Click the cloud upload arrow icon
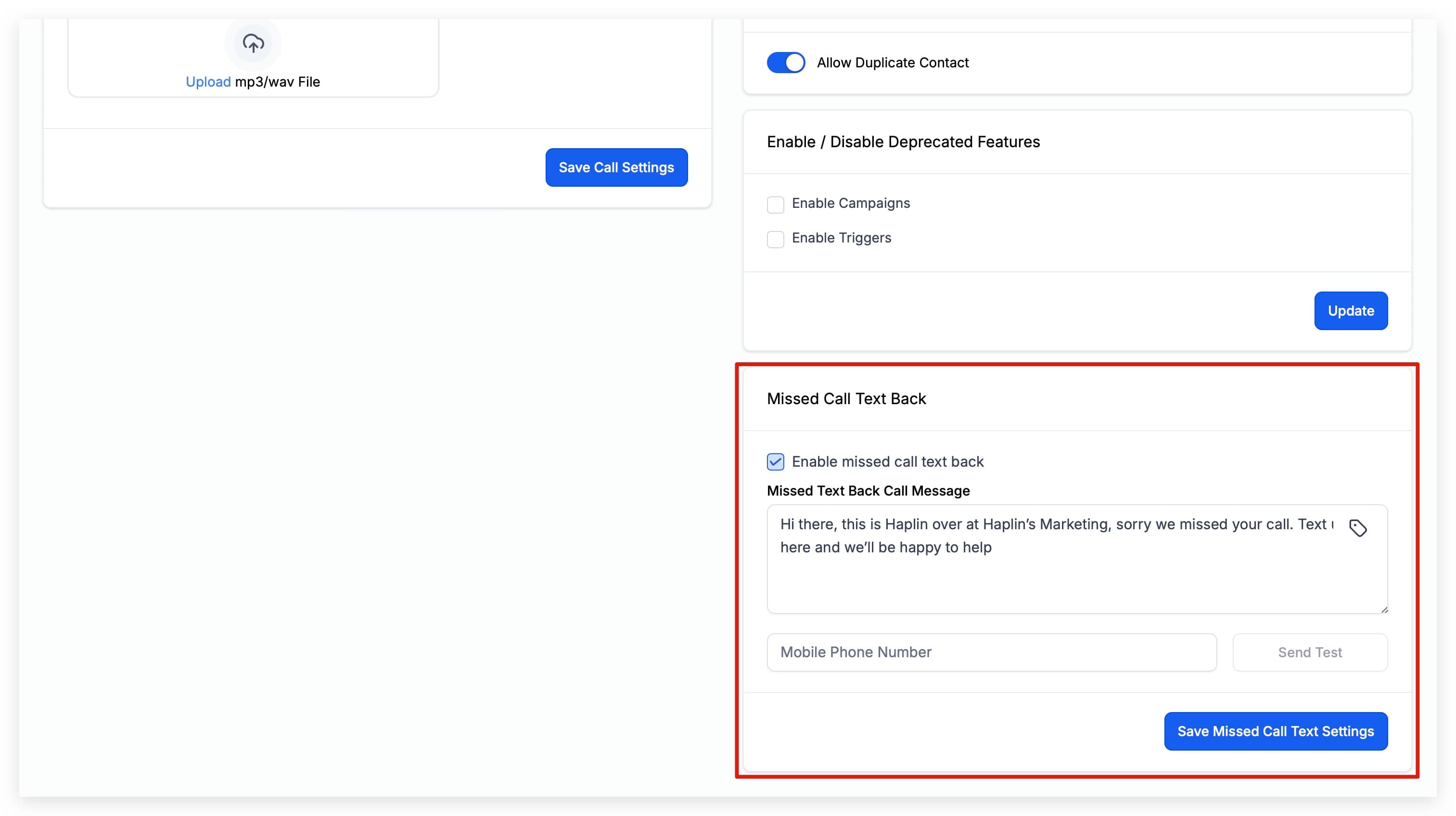 tap(253, 43)
